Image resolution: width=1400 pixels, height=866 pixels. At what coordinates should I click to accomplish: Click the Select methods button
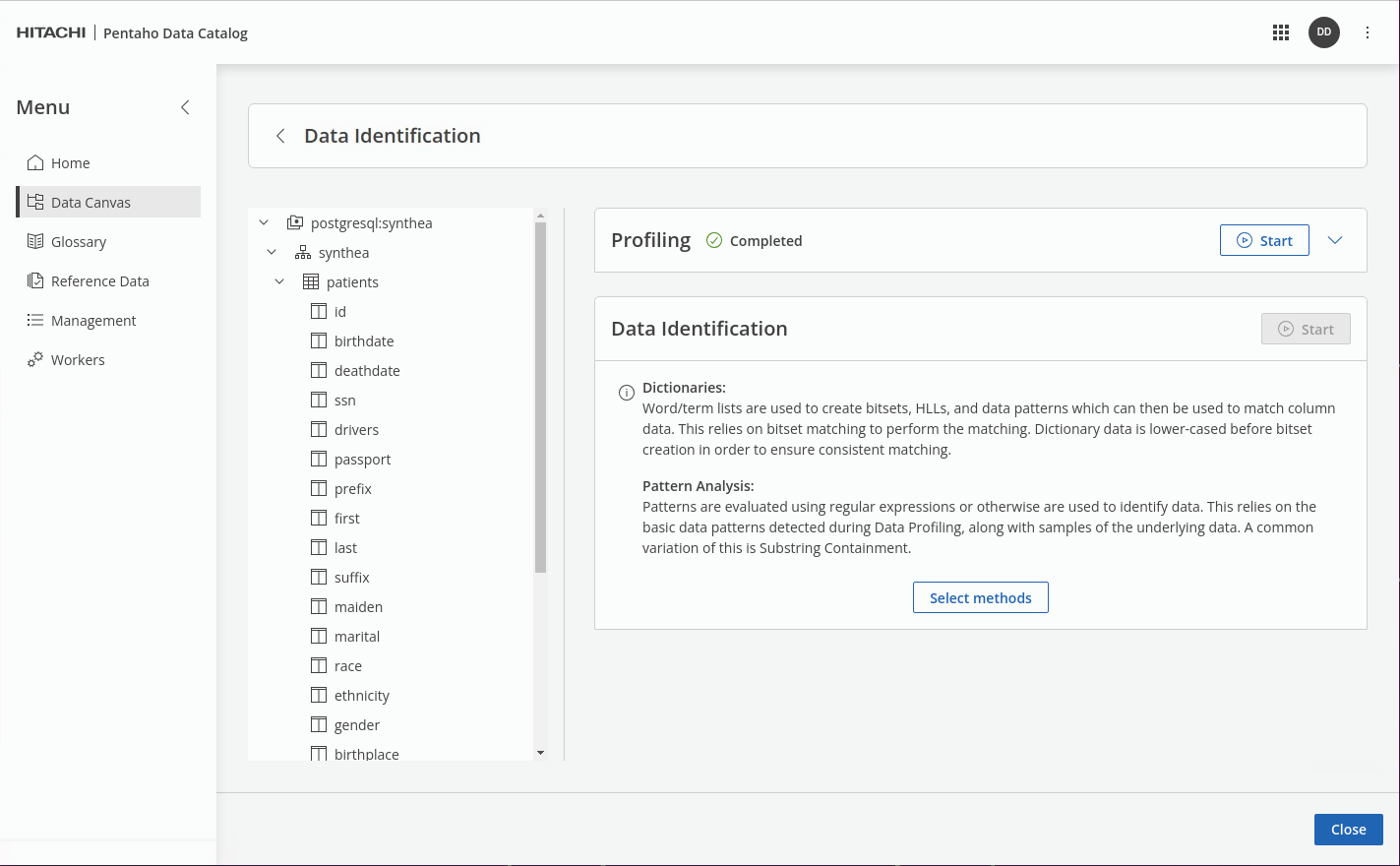tap(980, 597)
